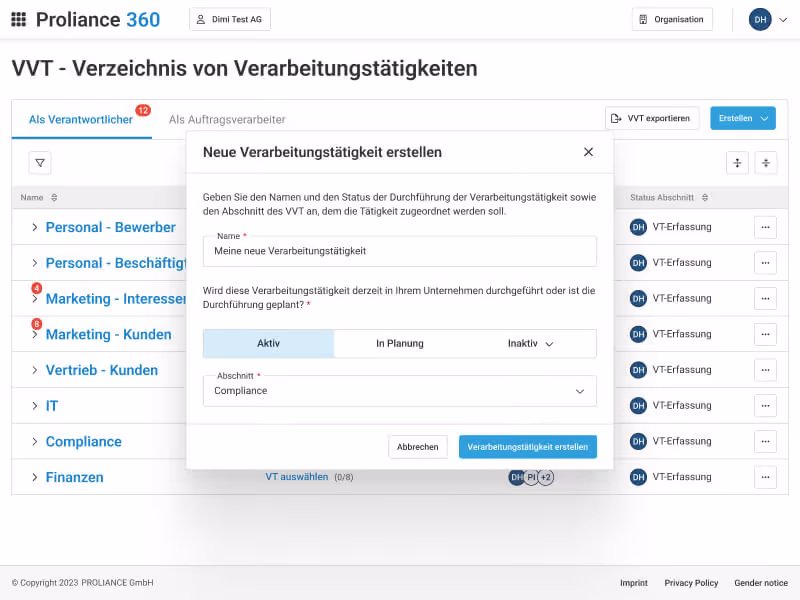Open the Organisation button

click(x=672, y=19)
